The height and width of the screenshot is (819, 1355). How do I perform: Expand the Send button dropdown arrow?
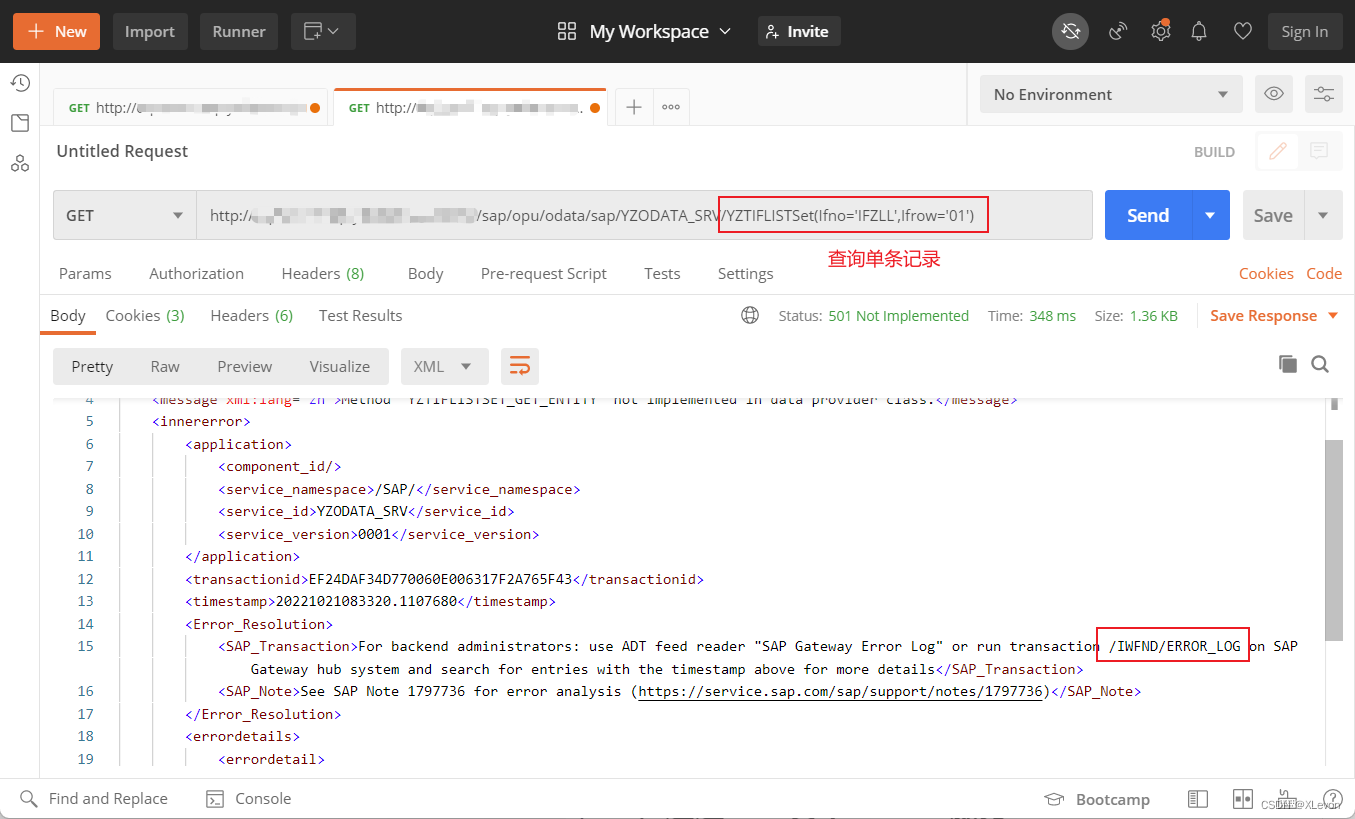[1210, 215]
